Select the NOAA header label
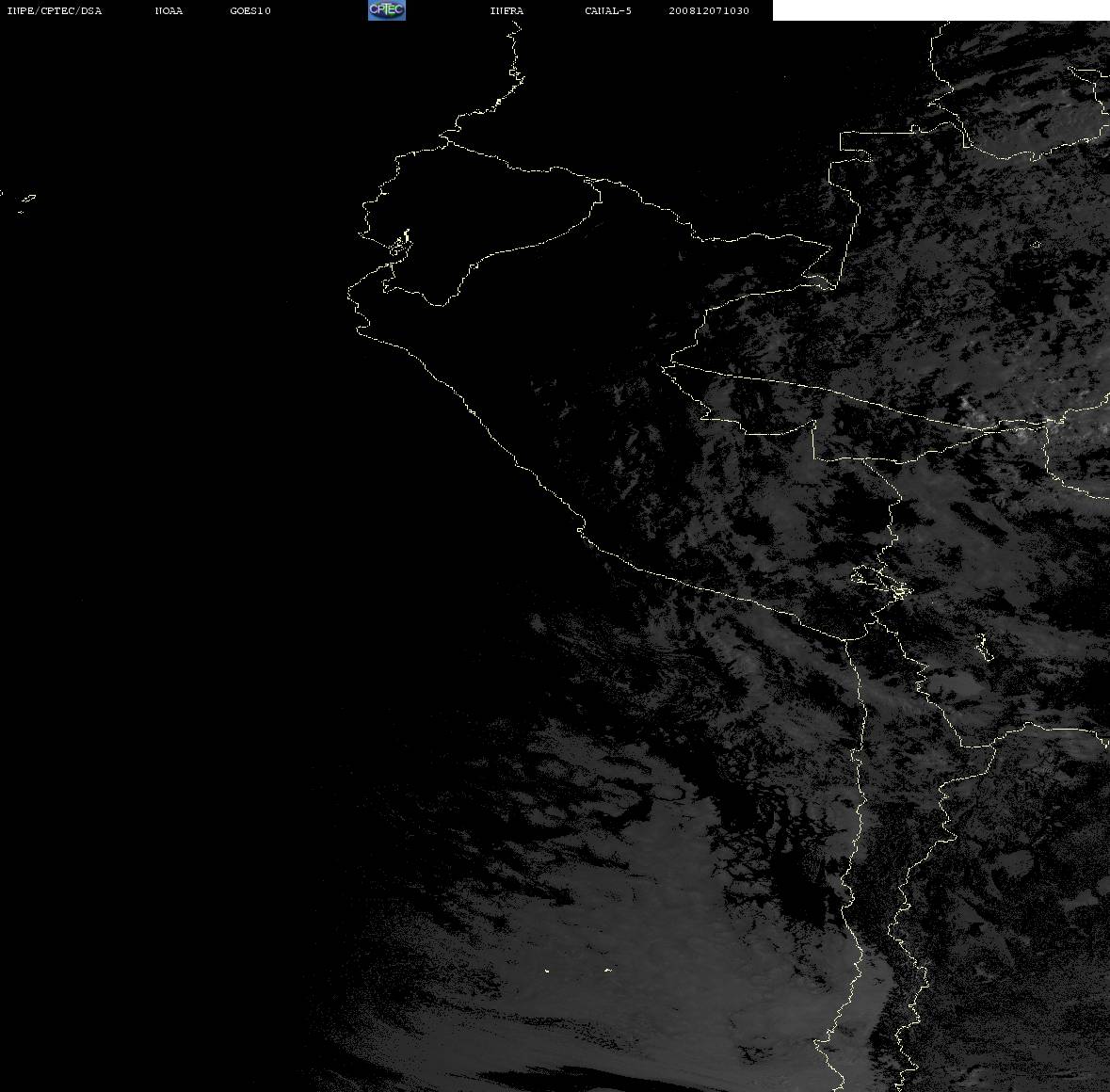Viewport: 1110px width, 1092px height. coord(169,10)
